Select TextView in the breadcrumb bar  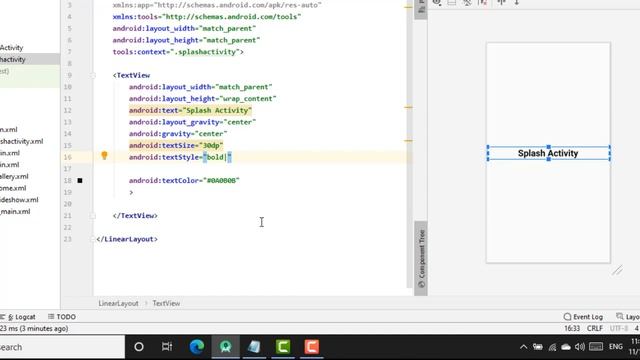[x=166, y=303]
